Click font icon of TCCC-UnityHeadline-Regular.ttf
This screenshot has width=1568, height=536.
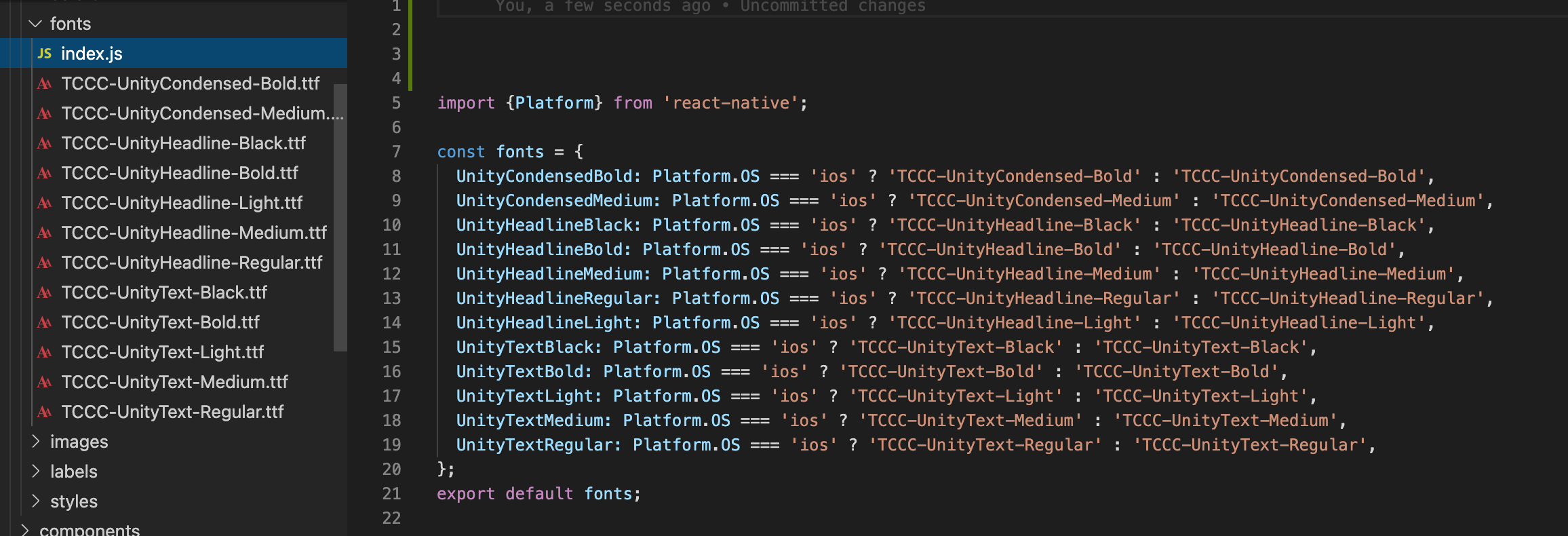[45, 263]
